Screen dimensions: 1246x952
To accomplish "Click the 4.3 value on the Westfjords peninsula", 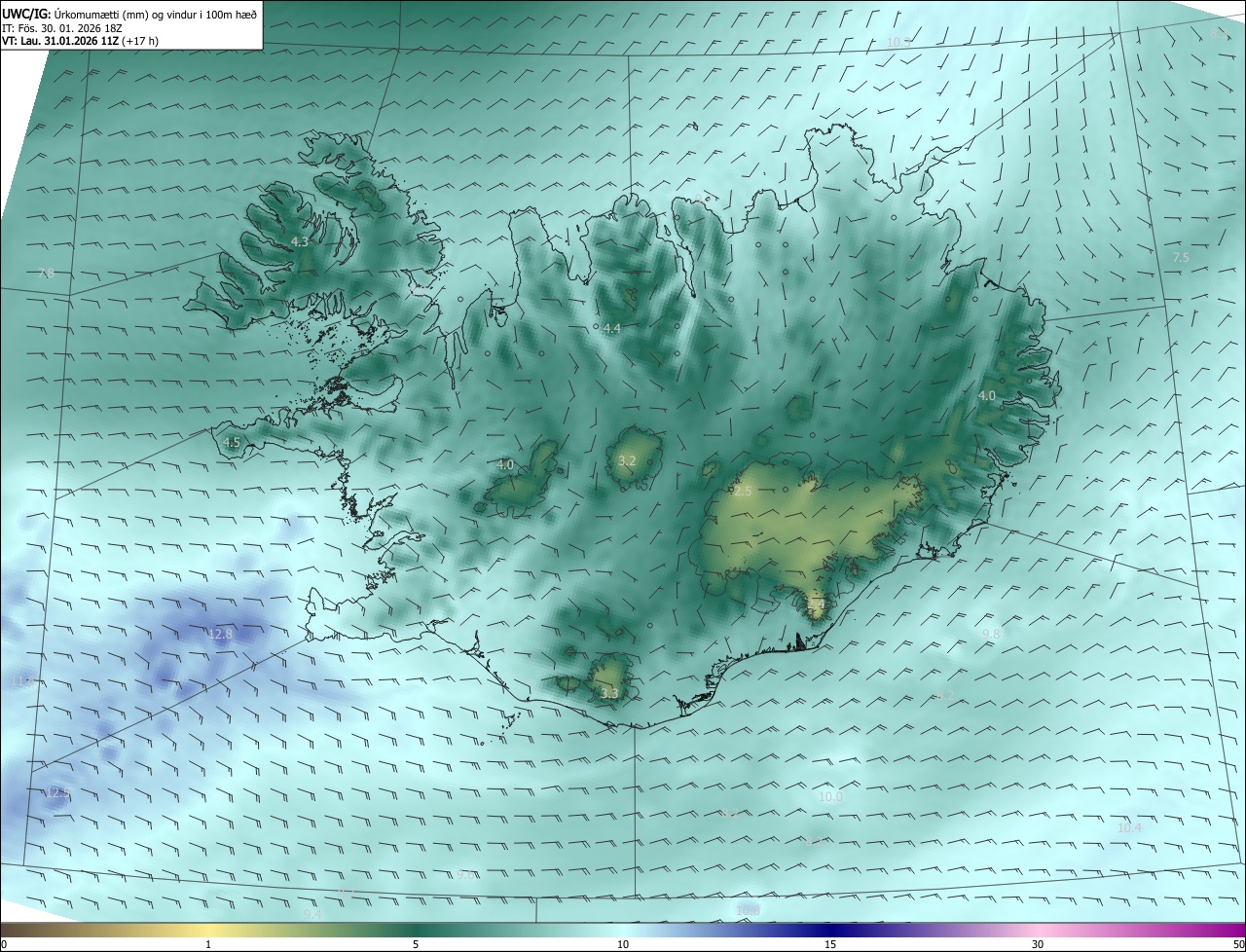I will [300, 241].
